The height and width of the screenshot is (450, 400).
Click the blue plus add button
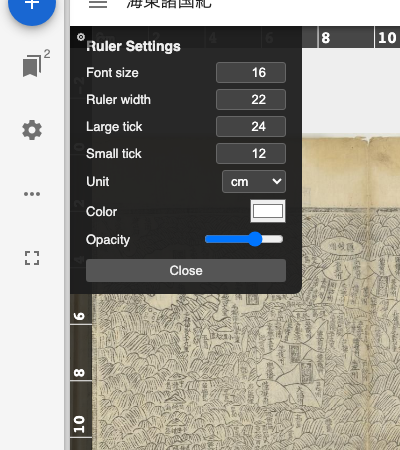pyautogui.click(x=32, y=5)
